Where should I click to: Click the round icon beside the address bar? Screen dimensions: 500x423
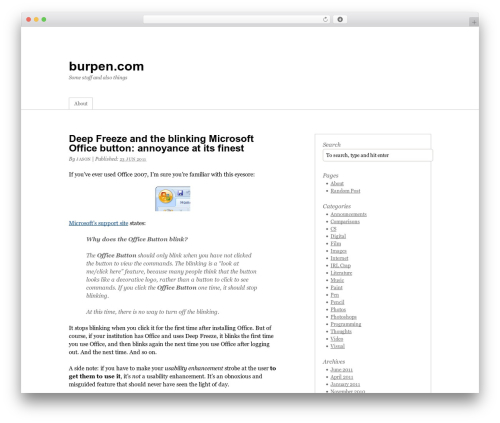pos(340,19)
